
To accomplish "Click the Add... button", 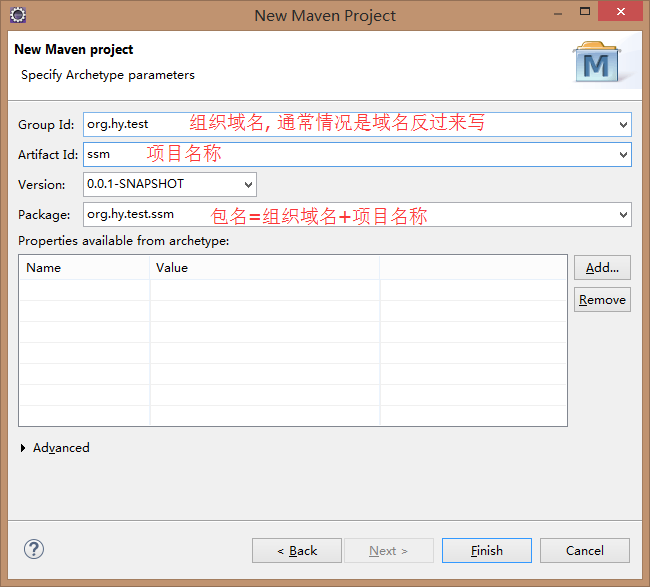I will click(x=602, y=268).
